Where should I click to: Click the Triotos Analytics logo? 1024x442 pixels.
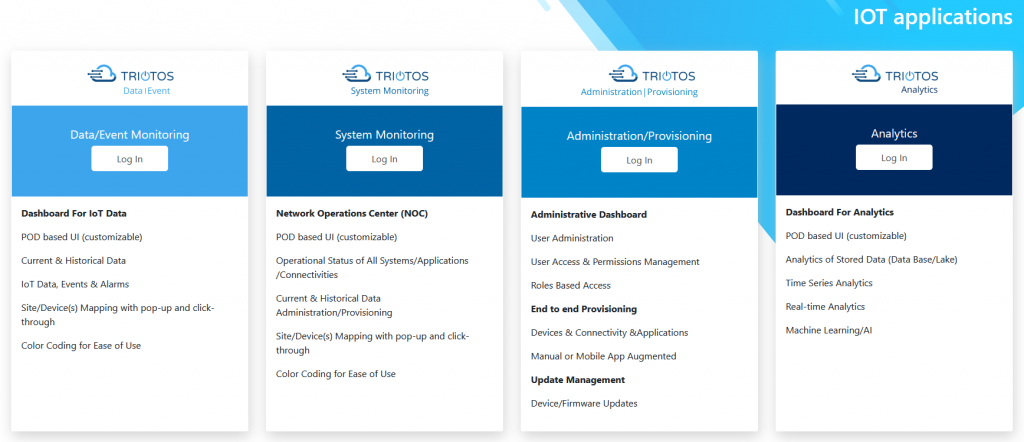(895, 80)
